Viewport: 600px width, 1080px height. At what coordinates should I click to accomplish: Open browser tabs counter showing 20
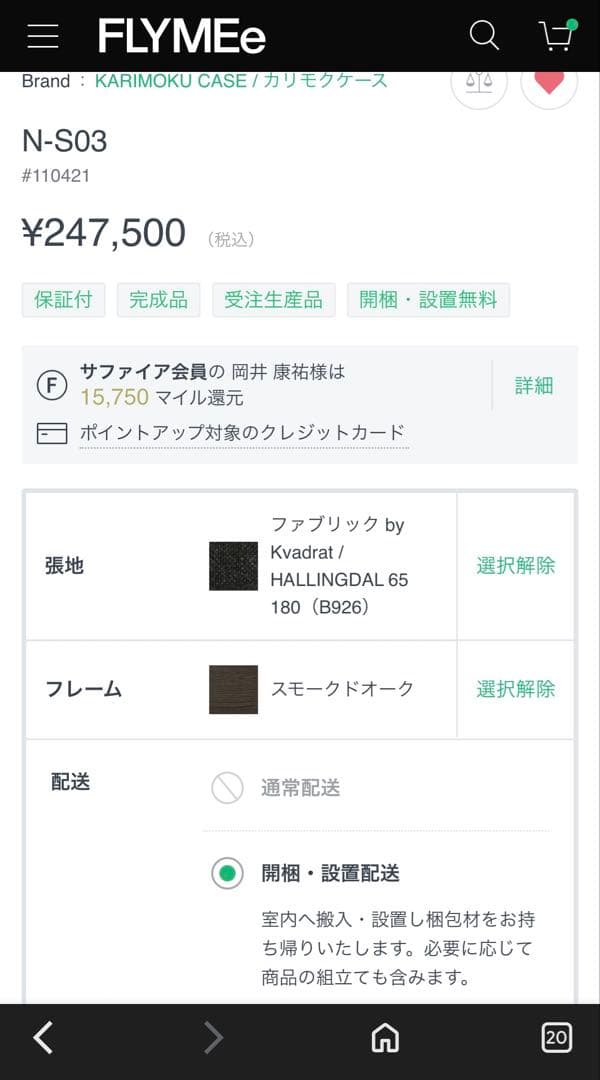pos(556,1038)
